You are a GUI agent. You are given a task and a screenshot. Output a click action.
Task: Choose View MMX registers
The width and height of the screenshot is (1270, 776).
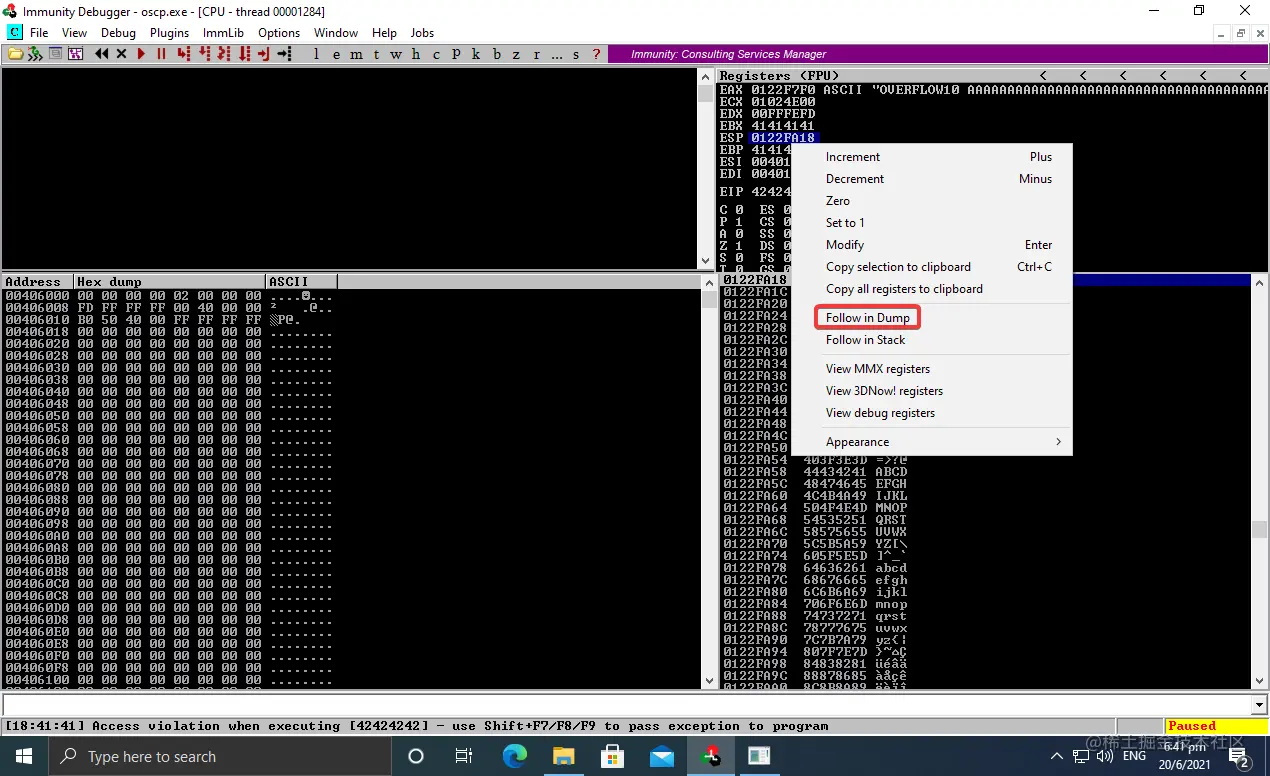(878, 369)
